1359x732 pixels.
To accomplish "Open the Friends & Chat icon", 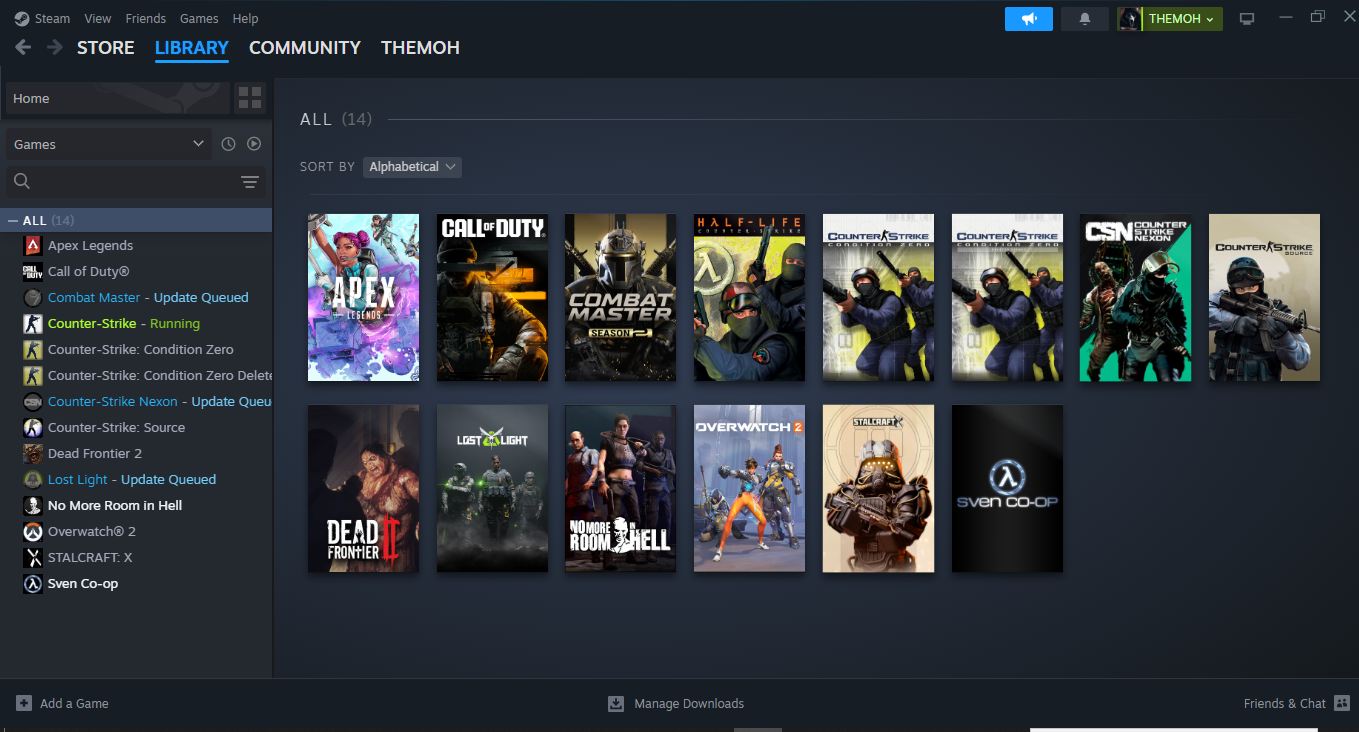I will (x=1341, y=703).
